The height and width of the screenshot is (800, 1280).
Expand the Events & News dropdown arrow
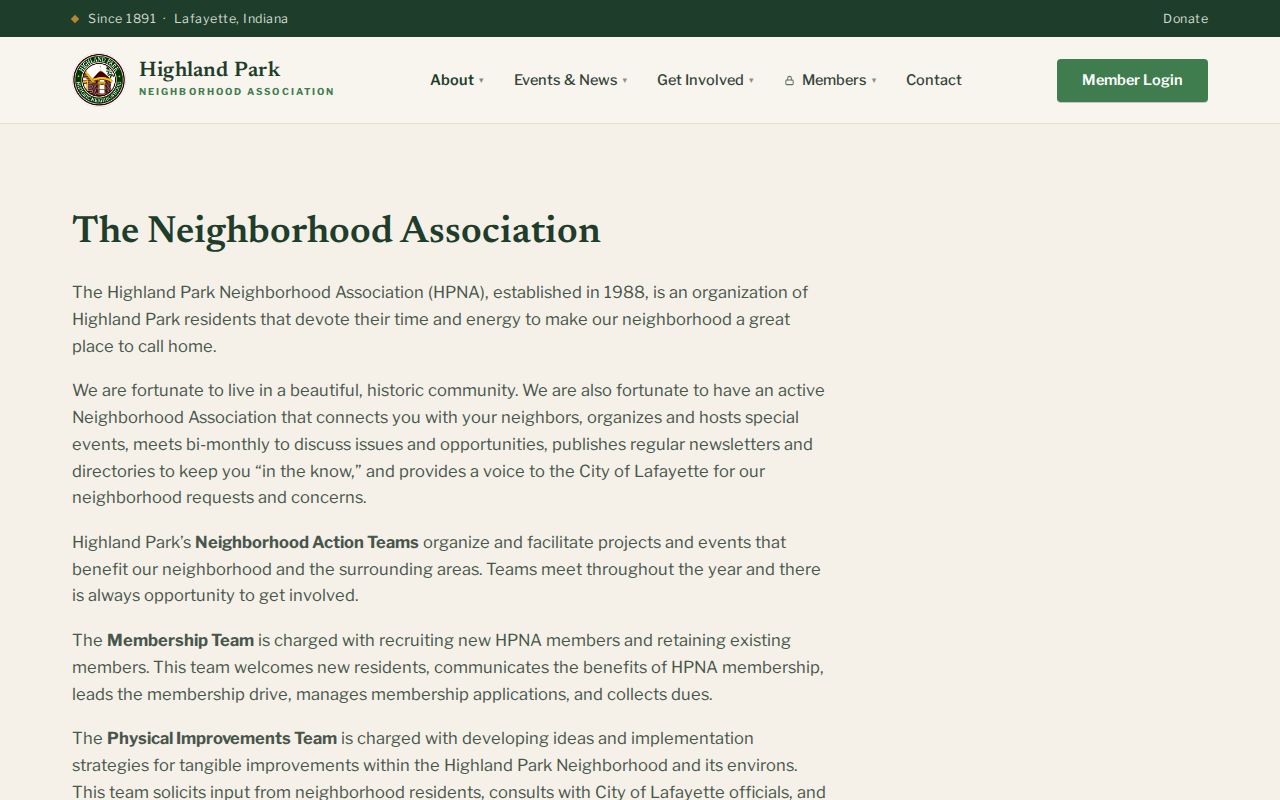pos(625,81)
